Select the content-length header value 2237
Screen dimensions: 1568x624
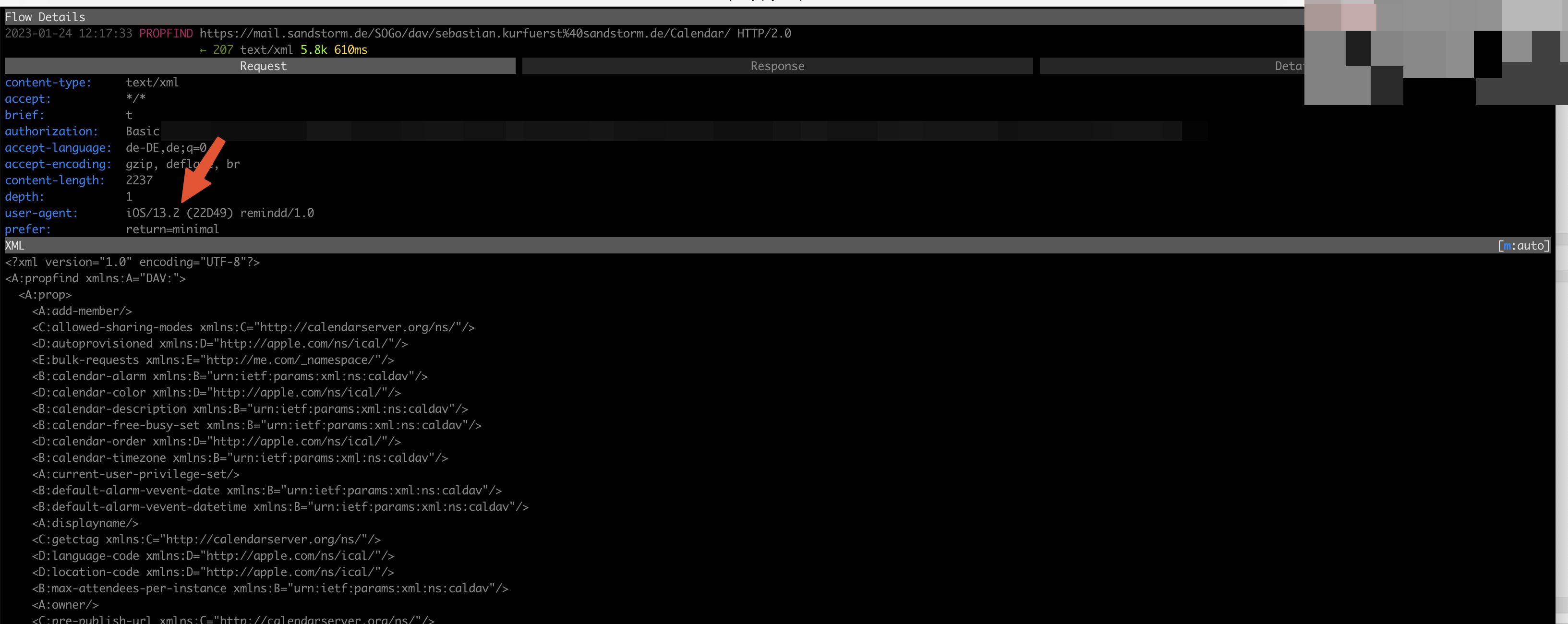click(139, 180)
